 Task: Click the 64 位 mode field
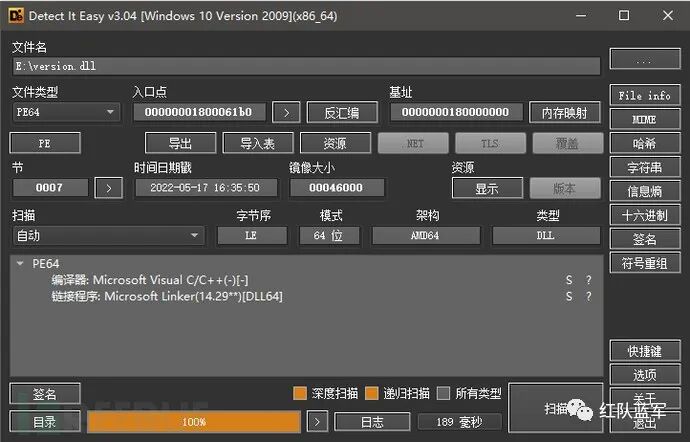pyautogui.click(x=330, y=236)
